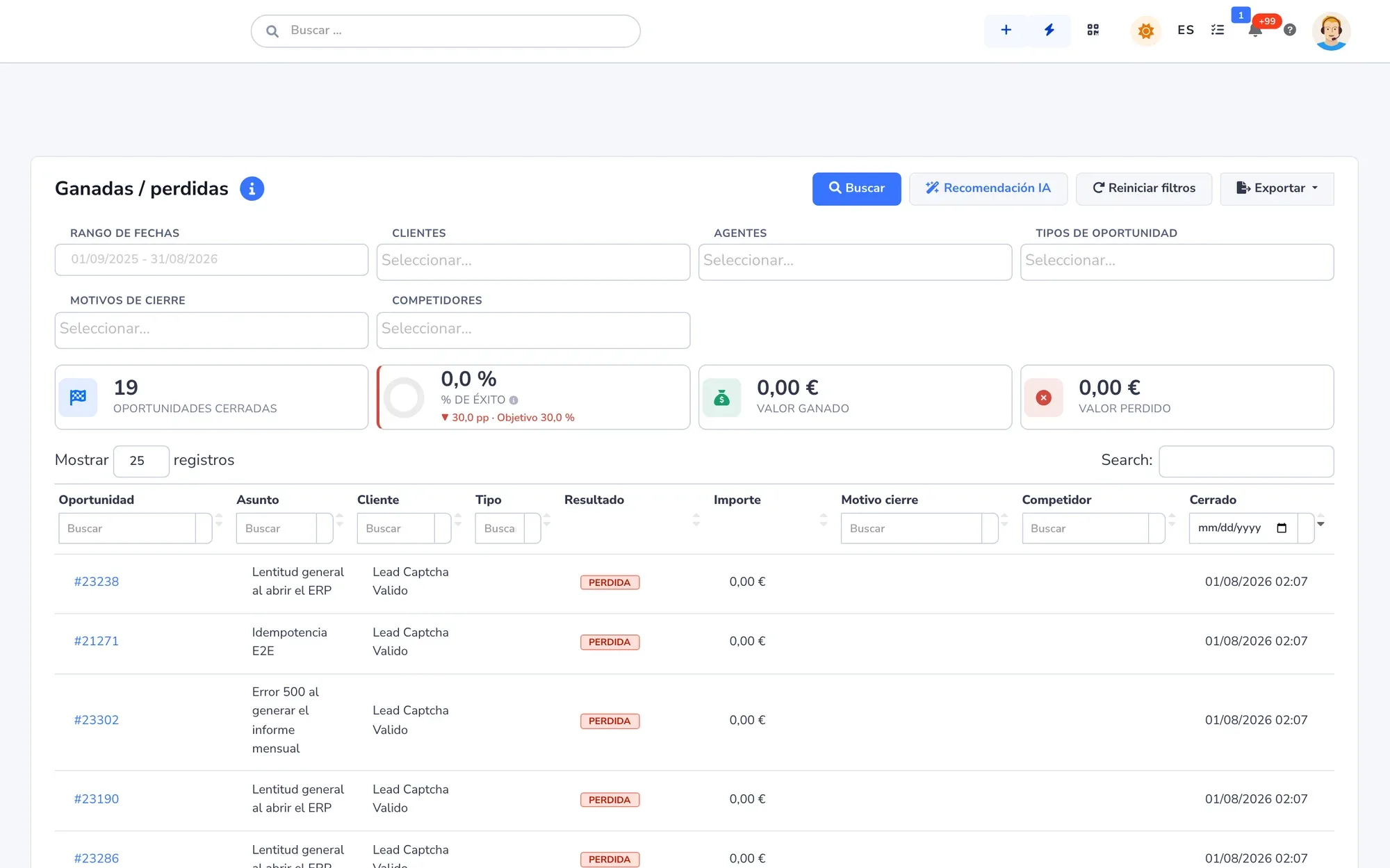The height and width of the screenshot is (868, 1390).
Task: Click the magnifier icon in search bar
Action: [272, 31]
